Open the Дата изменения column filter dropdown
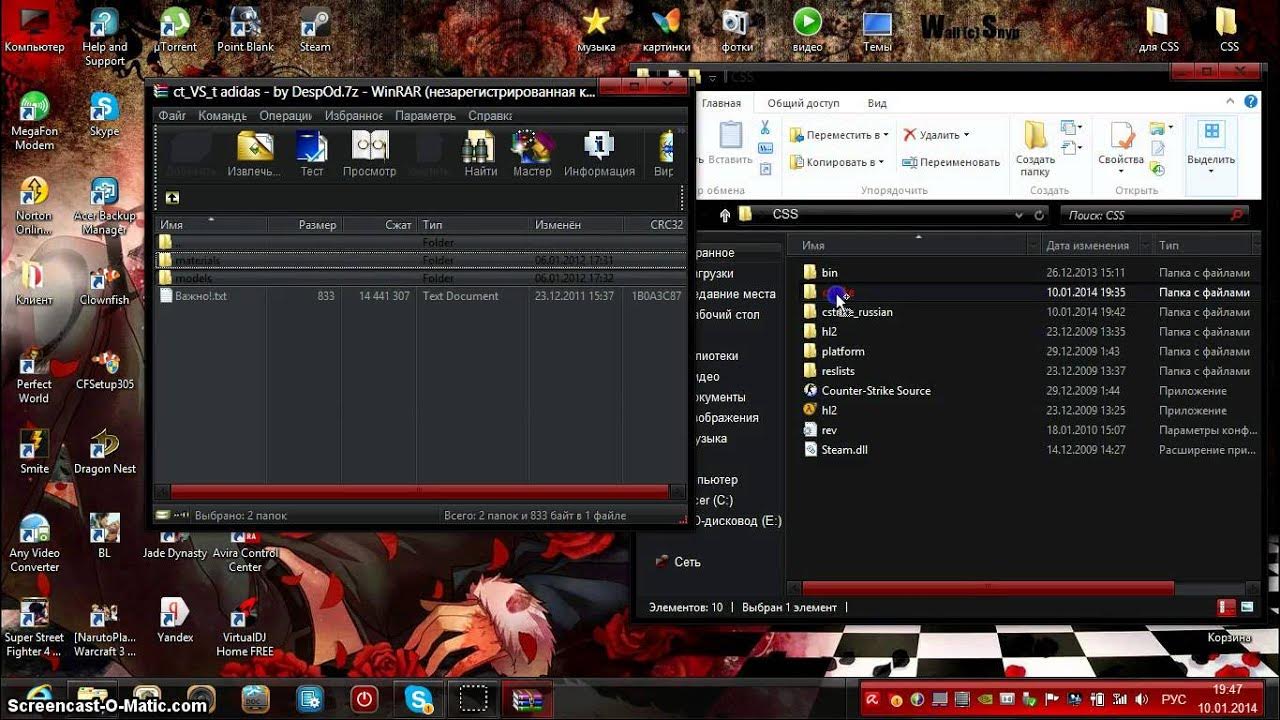1280x720 pixels. (x=1144, y=245)
